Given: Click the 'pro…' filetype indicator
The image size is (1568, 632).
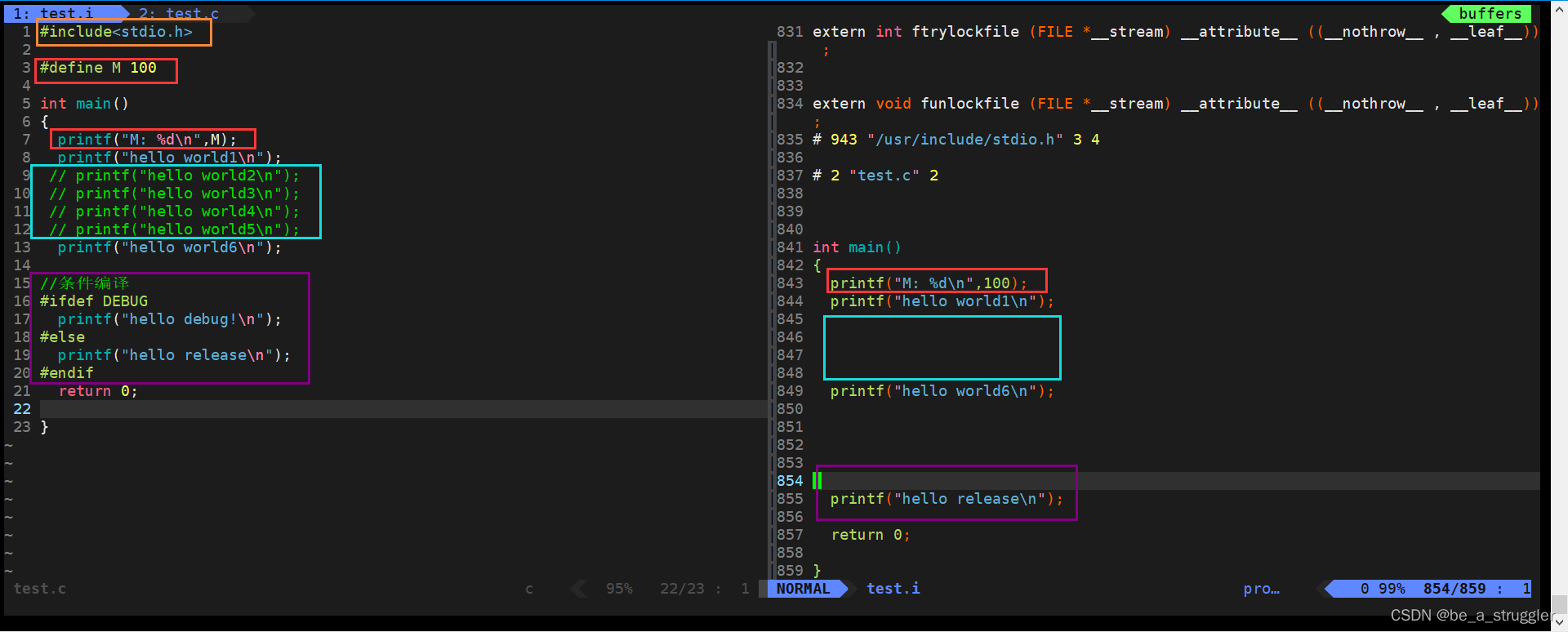Looking at the screenshot, I should point(1262,589).
